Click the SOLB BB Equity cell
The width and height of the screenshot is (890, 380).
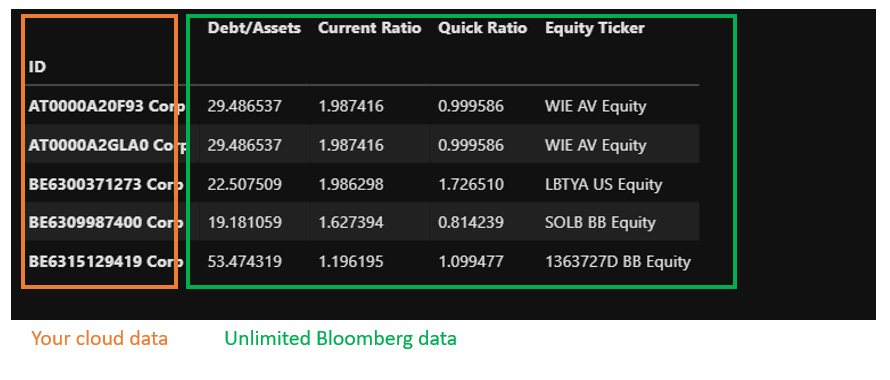[600, 223]
